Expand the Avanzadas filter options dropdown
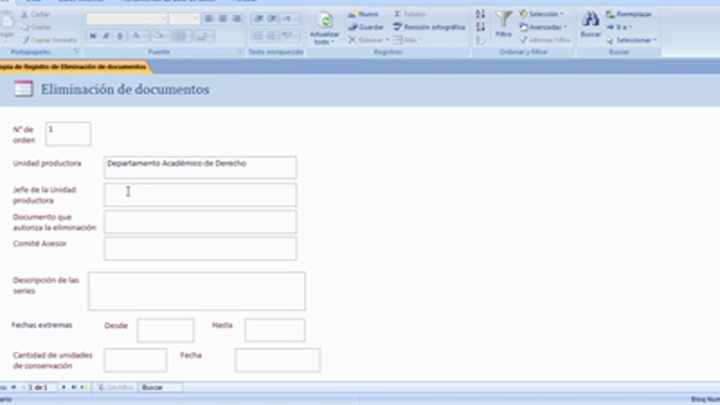The image size is (720, 405). pyautogui.click(x=544, y=27)
